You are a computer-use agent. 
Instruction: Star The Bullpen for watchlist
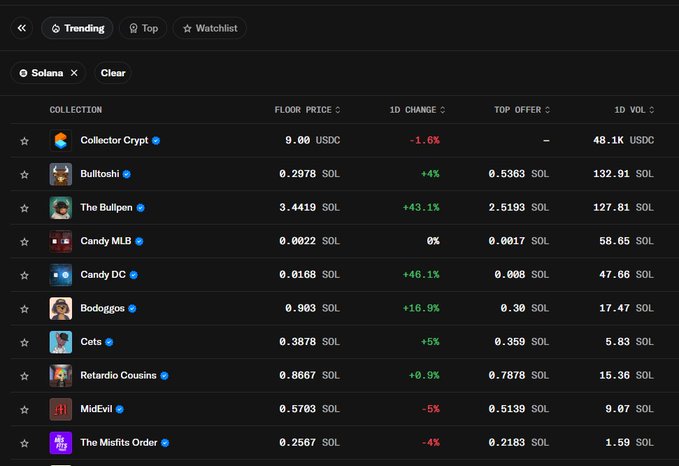(24, 208)
